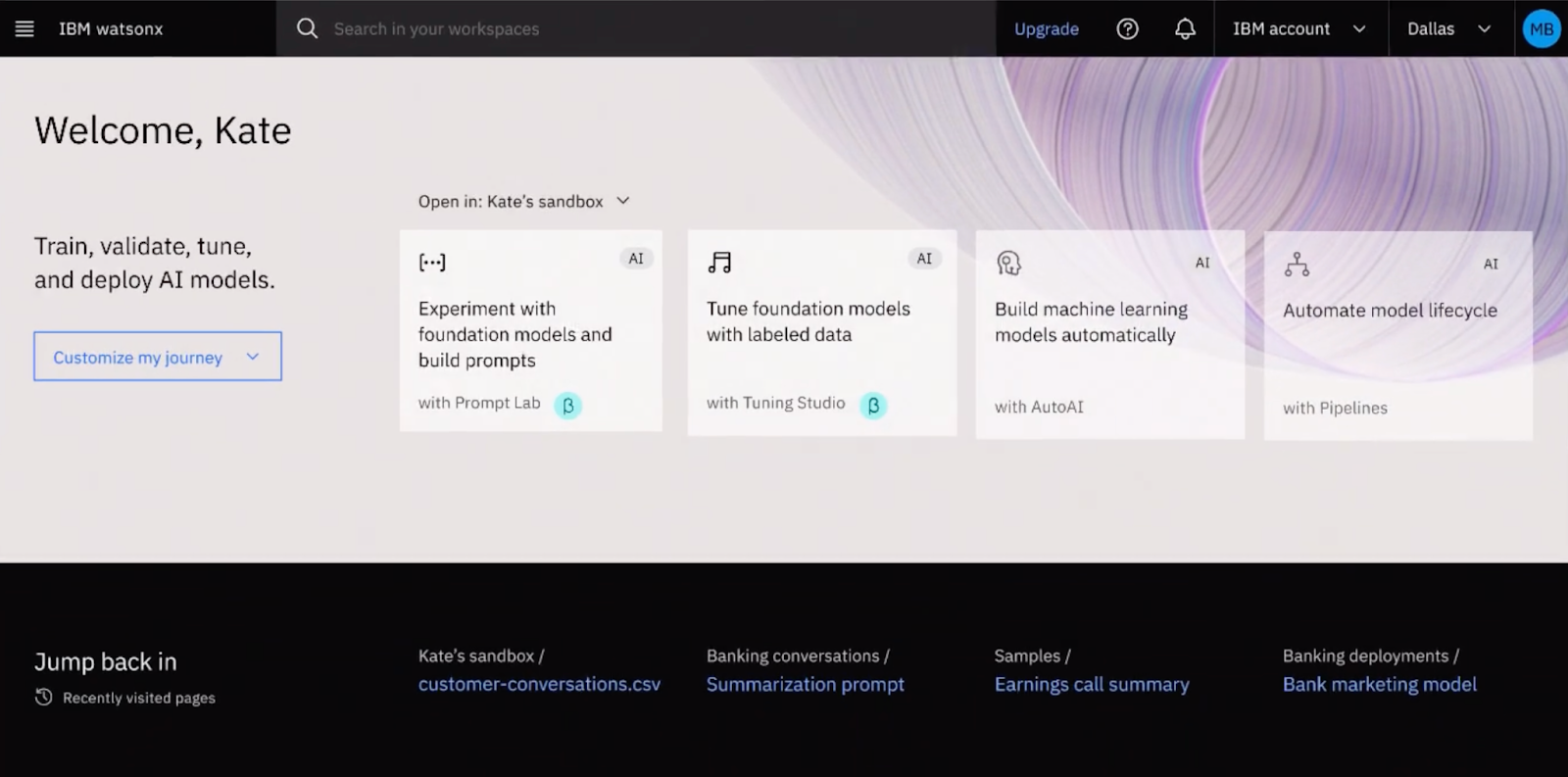1568x777 pixels.
Task: Open the help question mark icon
Action: pyautogui.click(x=1127, y=28)
